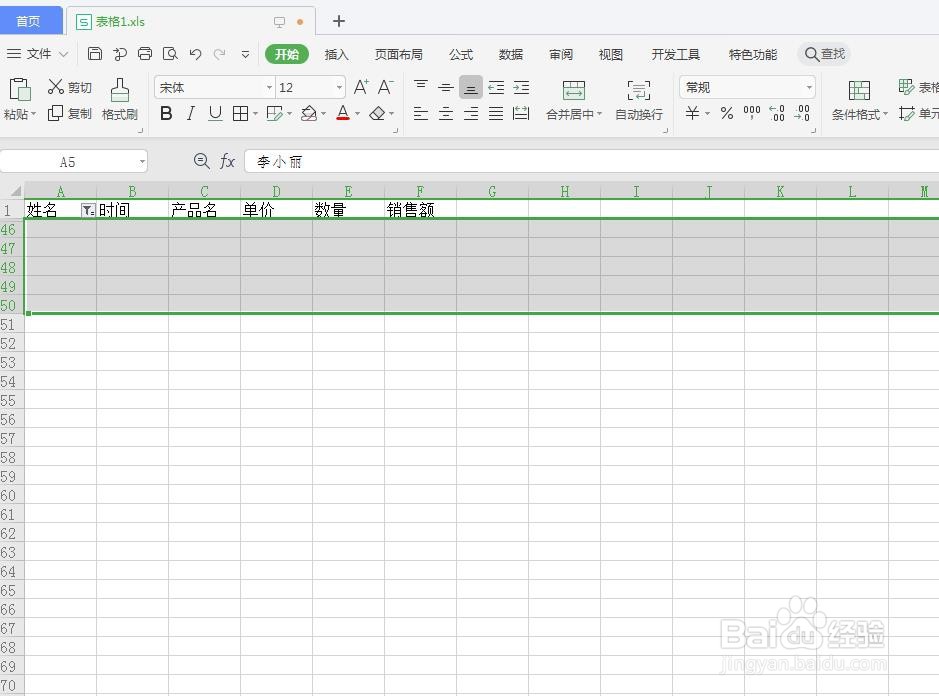Click decrease indent icon
The height and width of the screenshot is (696, 939).
click(x=496, y=87)
